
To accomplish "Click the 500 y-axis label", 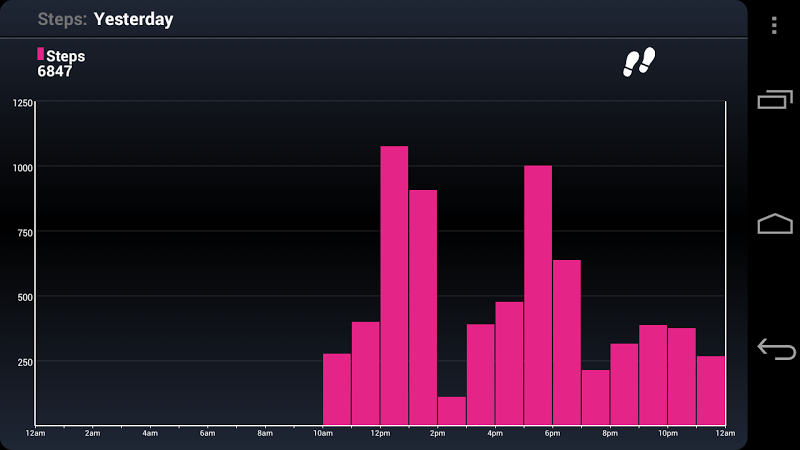I will point(25,297).
